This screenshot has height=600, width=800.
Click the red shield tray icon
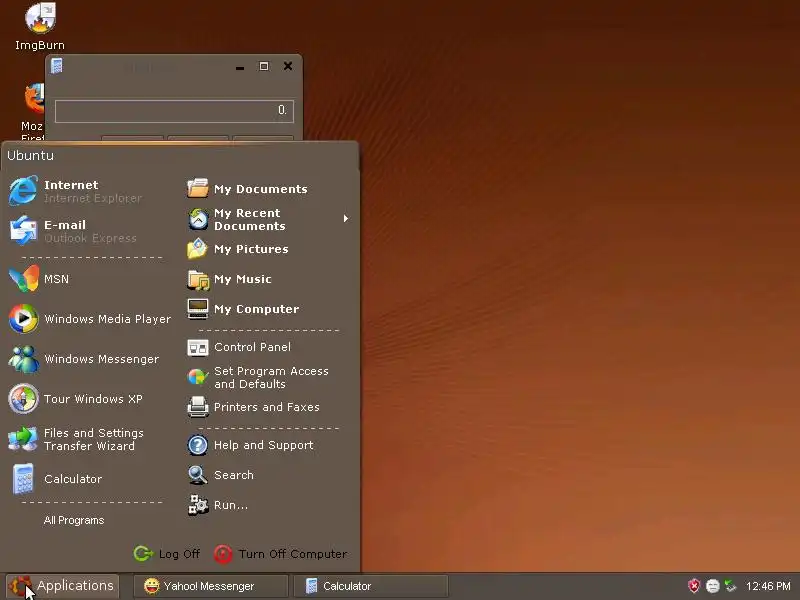pyautogui.click(x=694, y=586)
